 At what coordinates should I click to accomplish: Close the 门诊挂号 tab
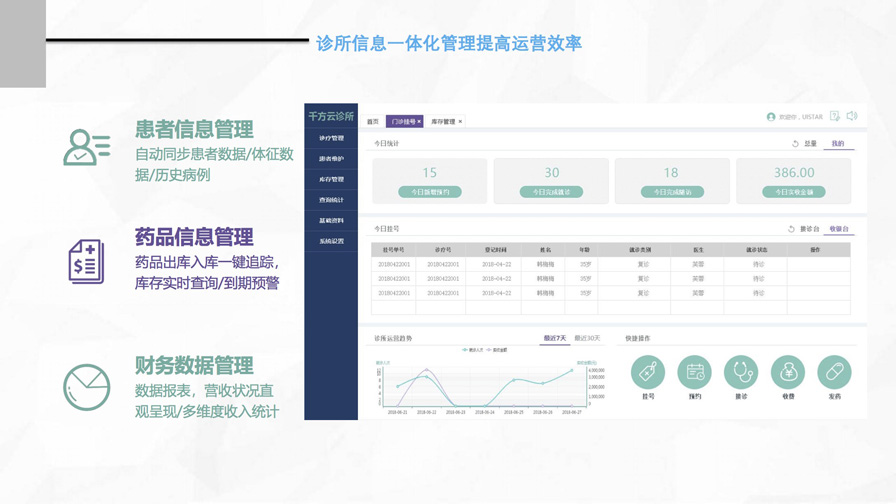coord(419,122)
